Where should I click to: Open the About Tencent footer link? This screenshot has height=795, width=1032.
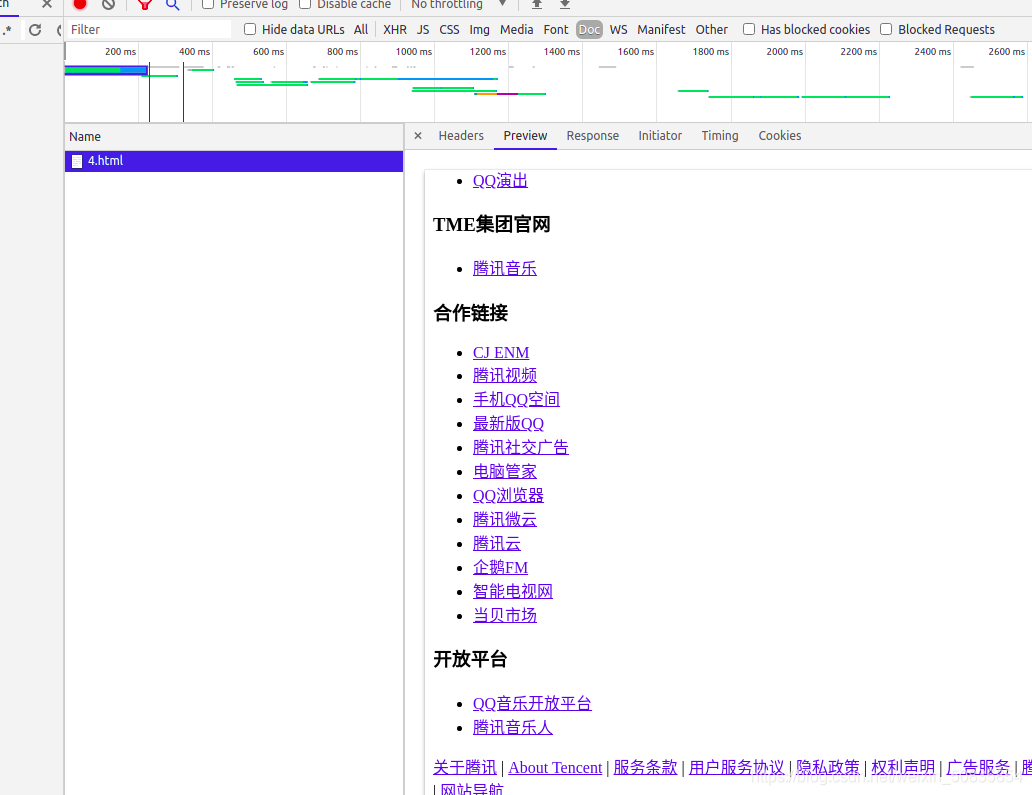coord(555,767)
